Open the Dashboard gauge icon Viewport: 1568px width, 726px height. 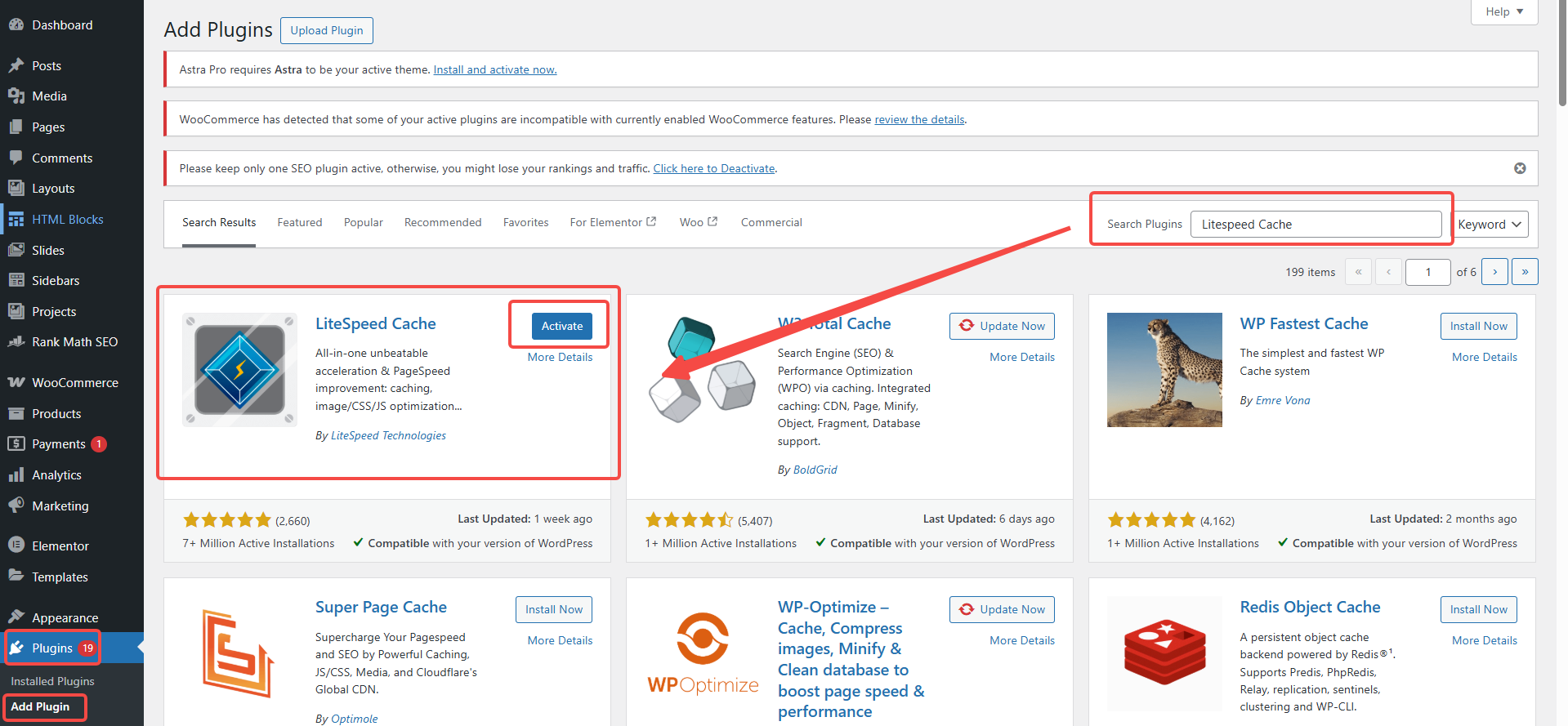coord(16,24)
